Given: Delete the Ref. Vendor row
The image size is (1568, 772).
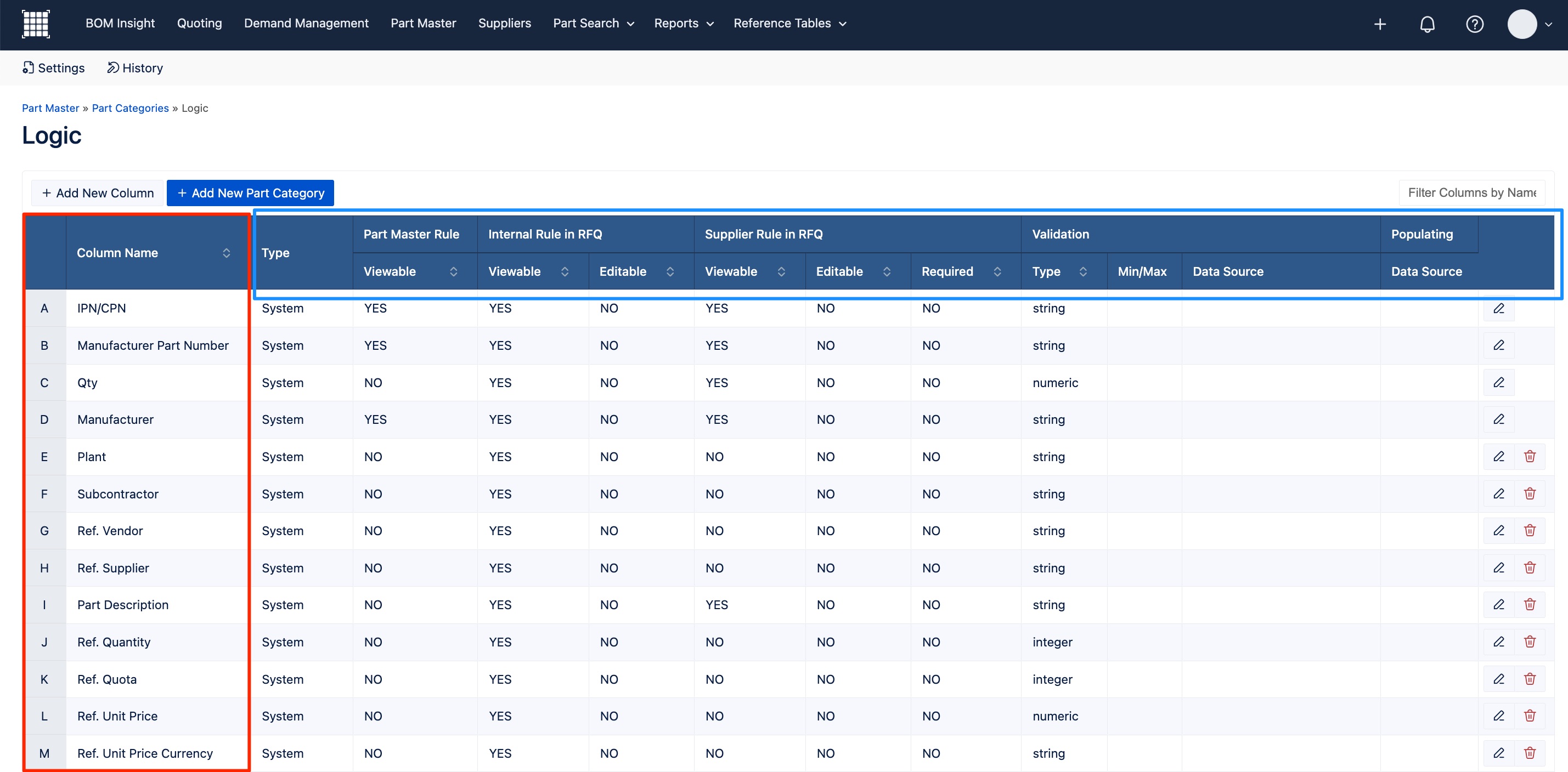Looking at the screenshot, I should pos(1530,531).
